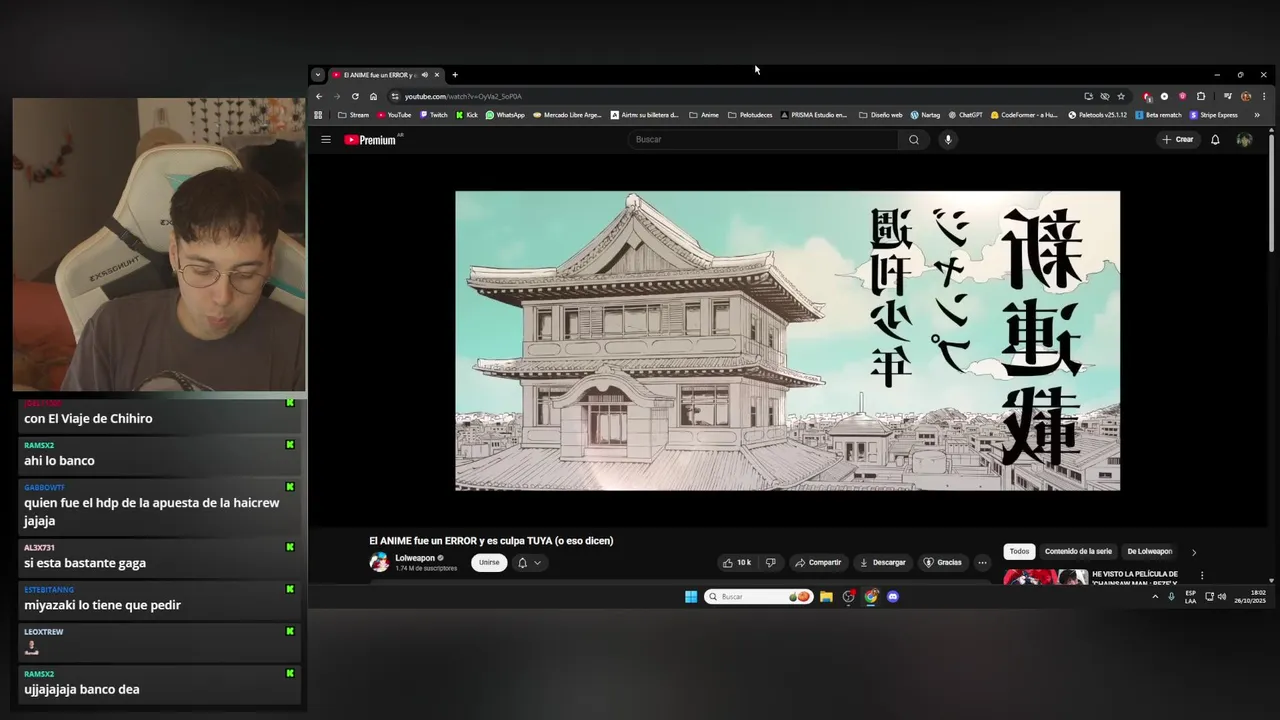Click the Windows taskbar Buscar box
The width and height of the screenshot is (1280, 720).
(759, 597)
